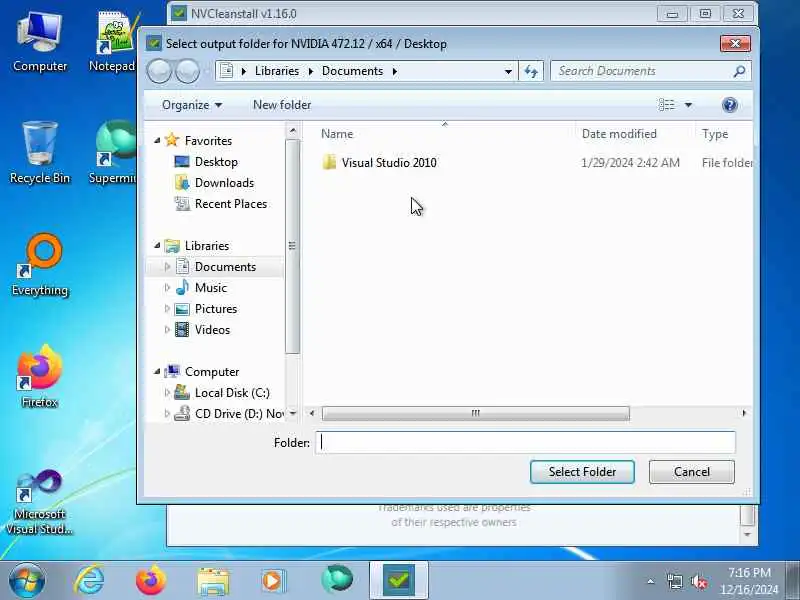
Task: Collapse the Computer tree group
Action: [x=157, y=371]
